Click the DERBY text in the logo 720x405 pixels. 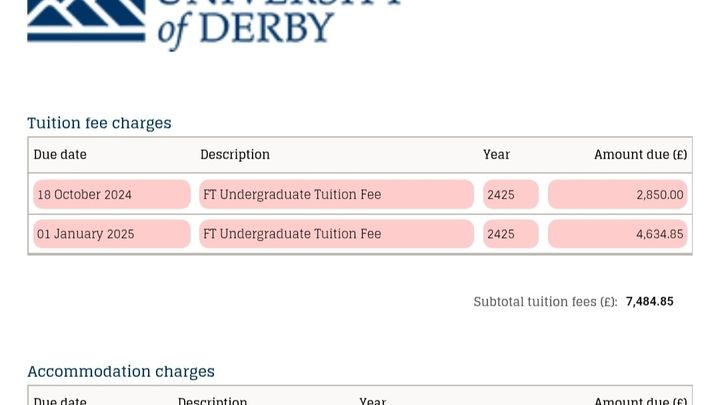267,28
